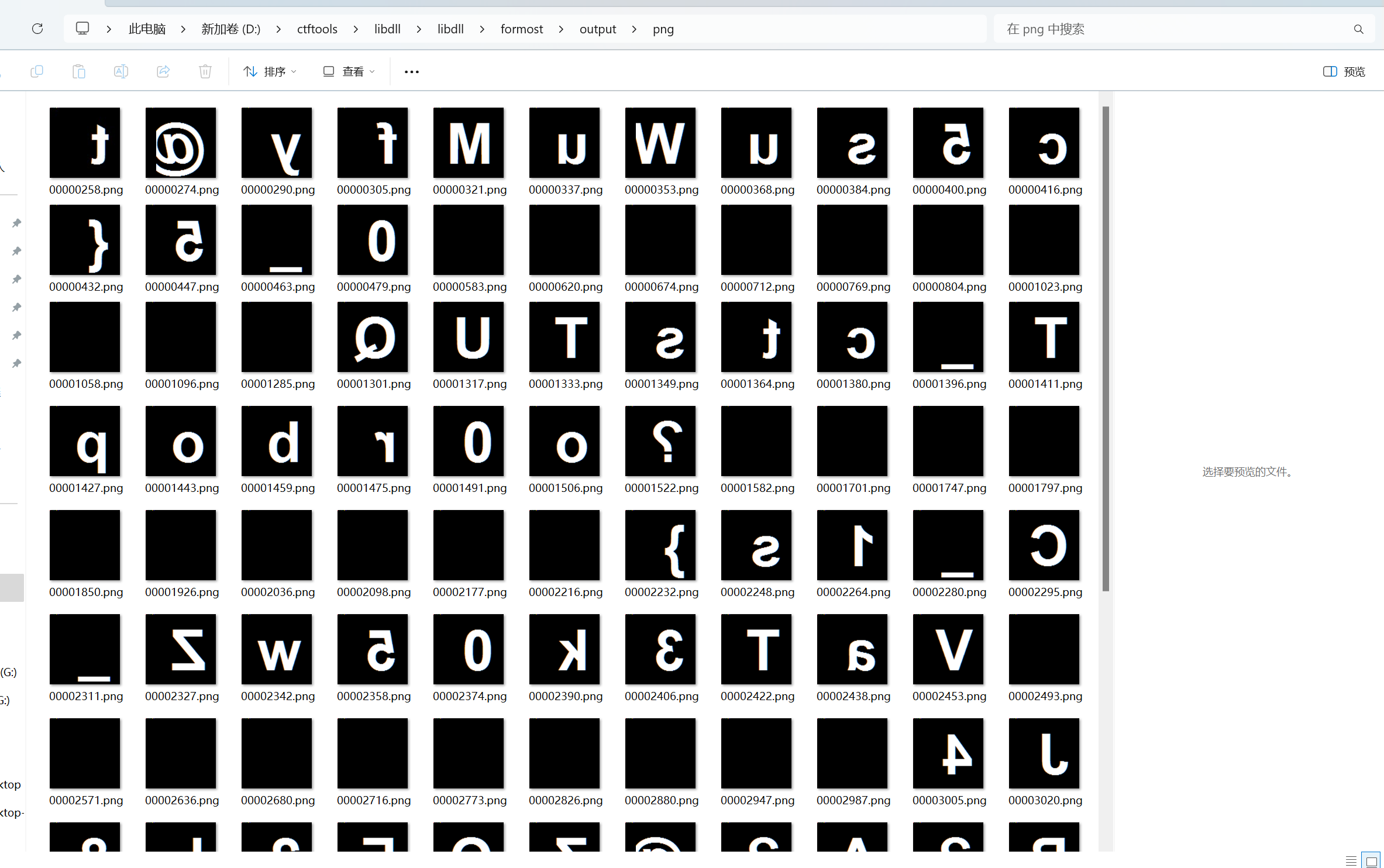Click the rename icon in the toolbar

pos(121,71)
